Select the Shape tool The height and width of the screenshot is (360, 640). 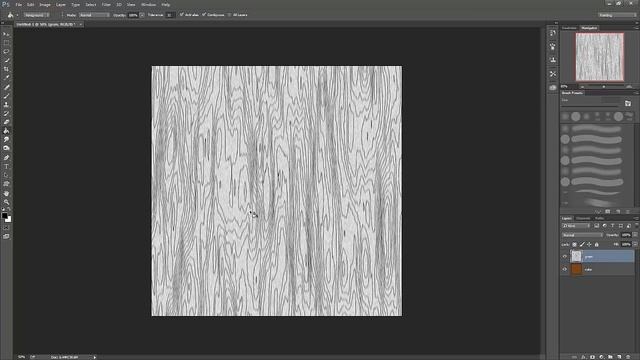(x=6, y=184)
